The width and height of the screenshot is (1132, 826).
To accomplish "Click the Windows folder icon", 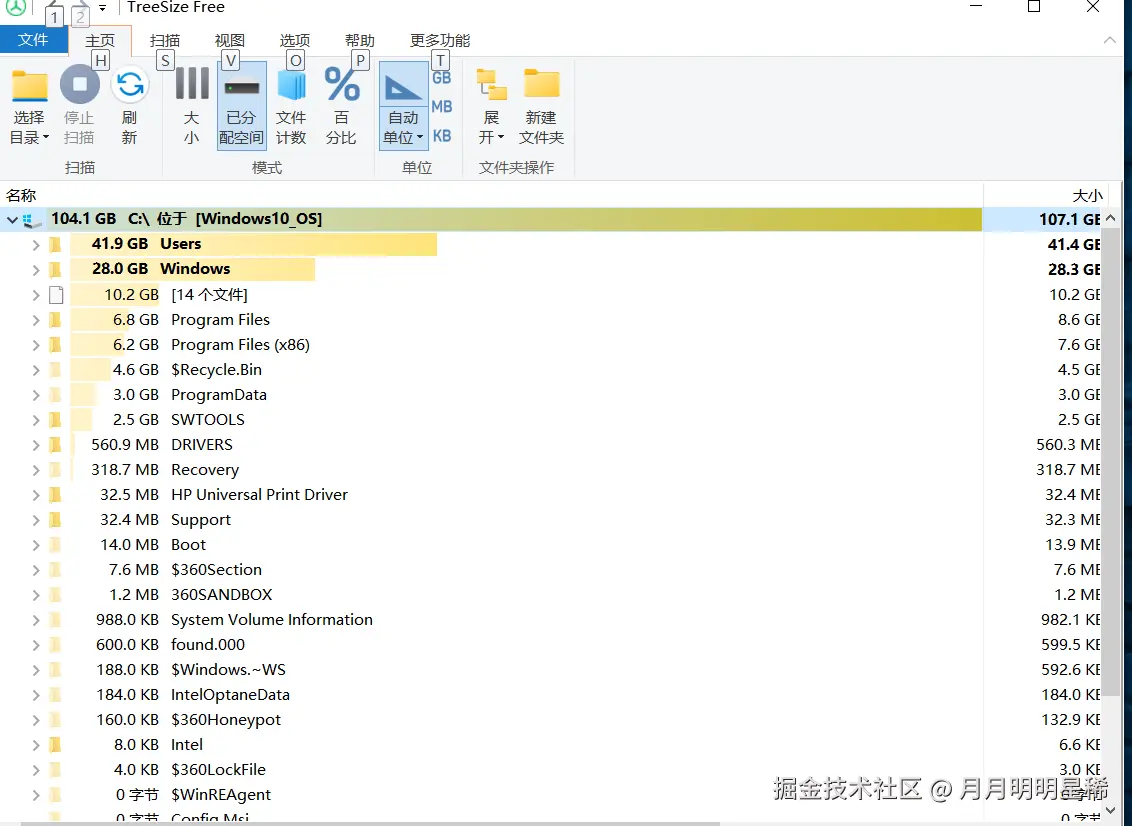I will 56,270.
